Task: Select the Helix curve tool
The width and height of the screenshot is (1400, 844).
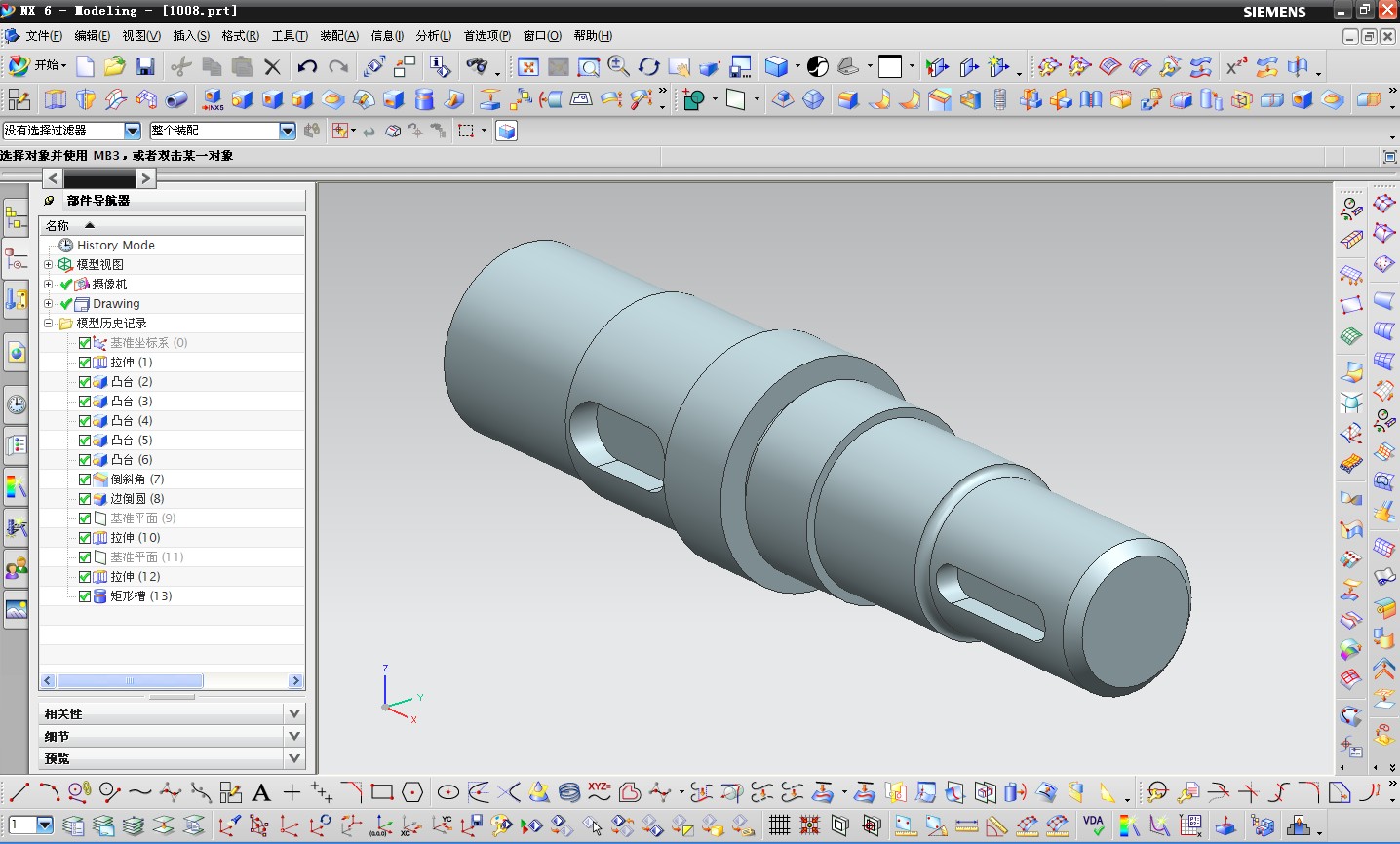Action: coord(569,792)
